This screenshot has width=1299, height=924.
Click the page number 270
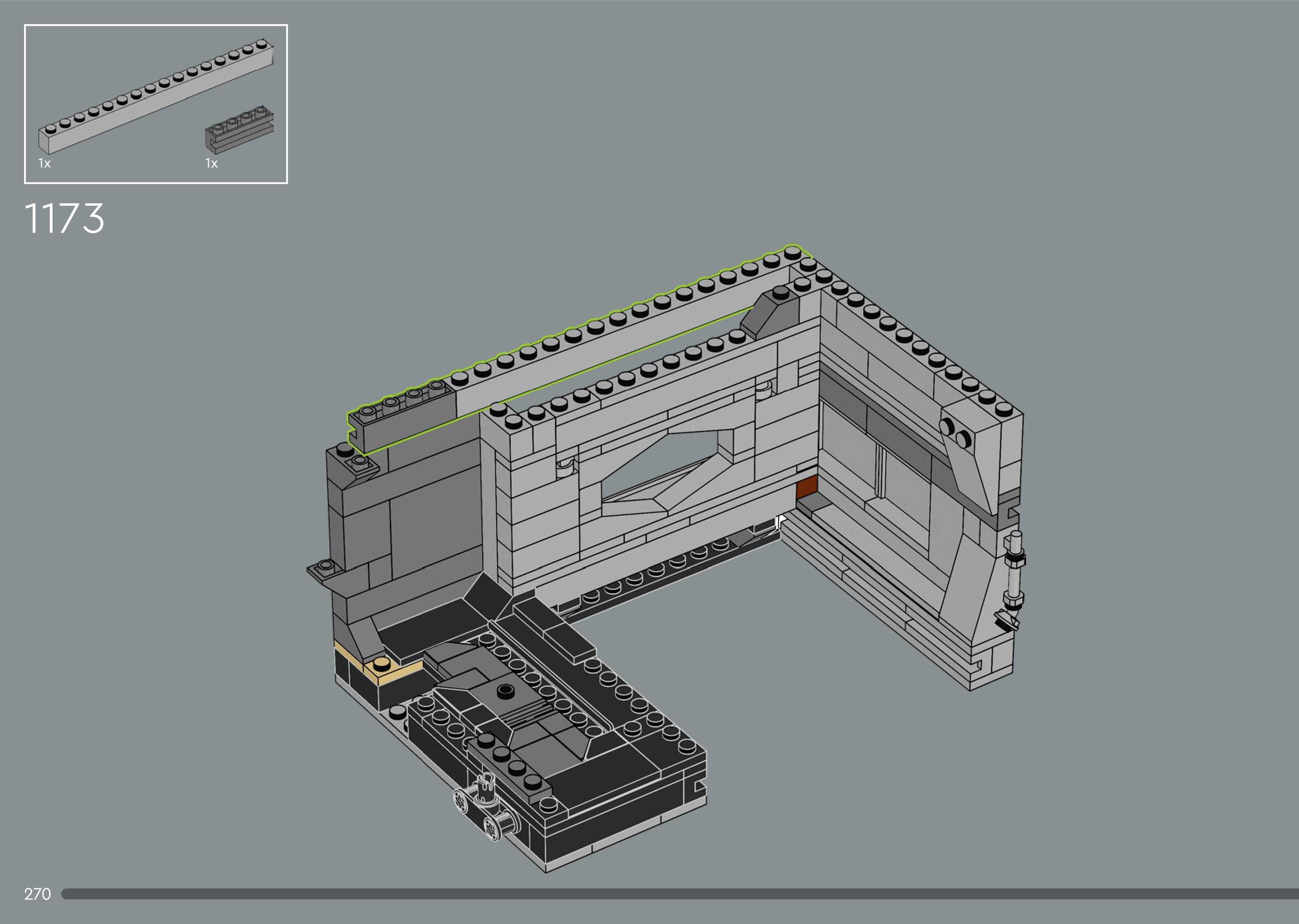click(x=37, y=894)
